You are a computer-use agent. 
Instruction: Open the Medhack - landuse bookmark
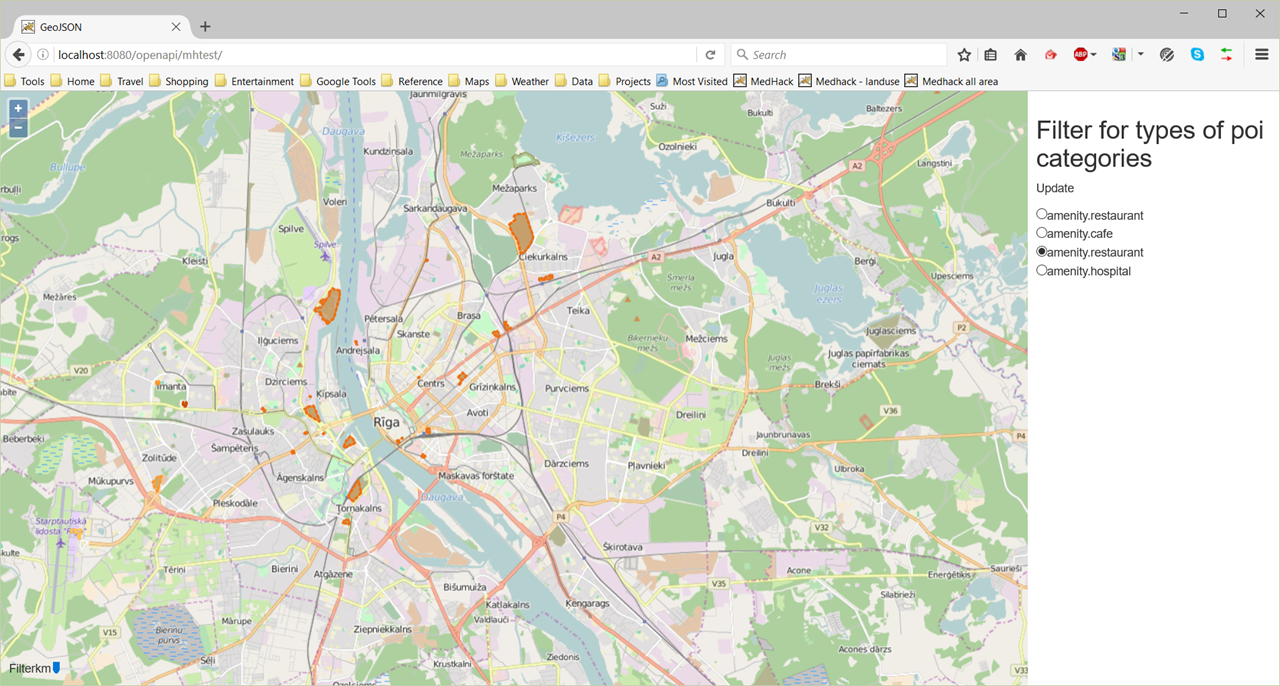coord(848,81)
